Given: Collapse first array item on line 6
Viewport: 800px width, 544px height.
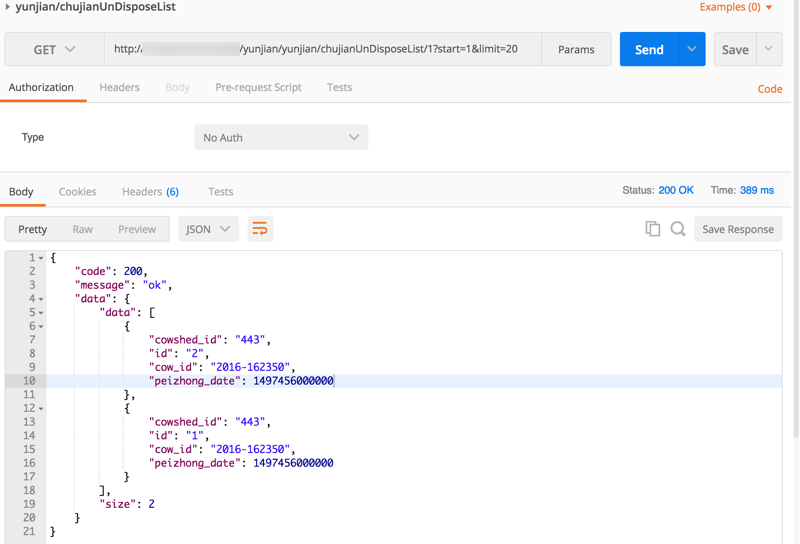Looking at the screenshot, I should [41, 327].
